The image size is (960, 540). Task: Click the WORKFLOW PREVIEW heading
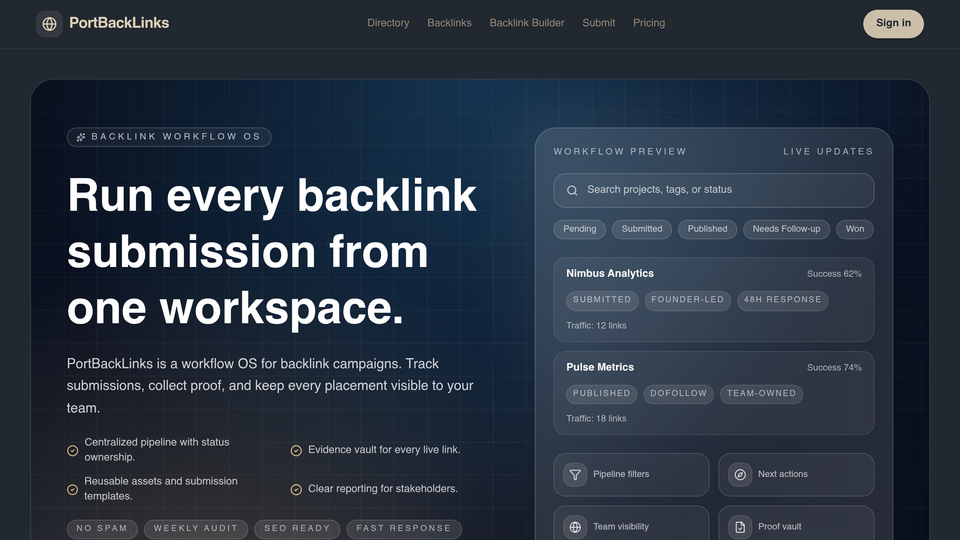[x=620, y=152]
